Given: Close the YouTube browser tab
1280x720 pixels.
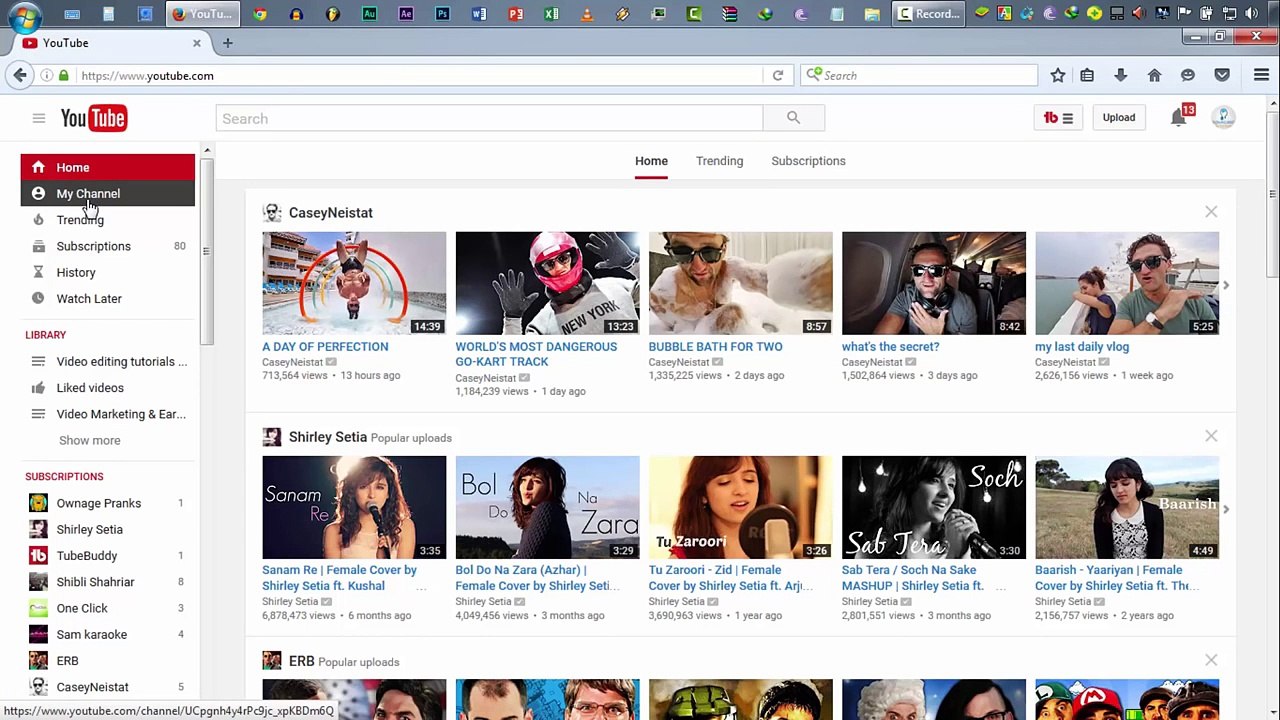Looking at the screenshot, I should pos(196,43).
